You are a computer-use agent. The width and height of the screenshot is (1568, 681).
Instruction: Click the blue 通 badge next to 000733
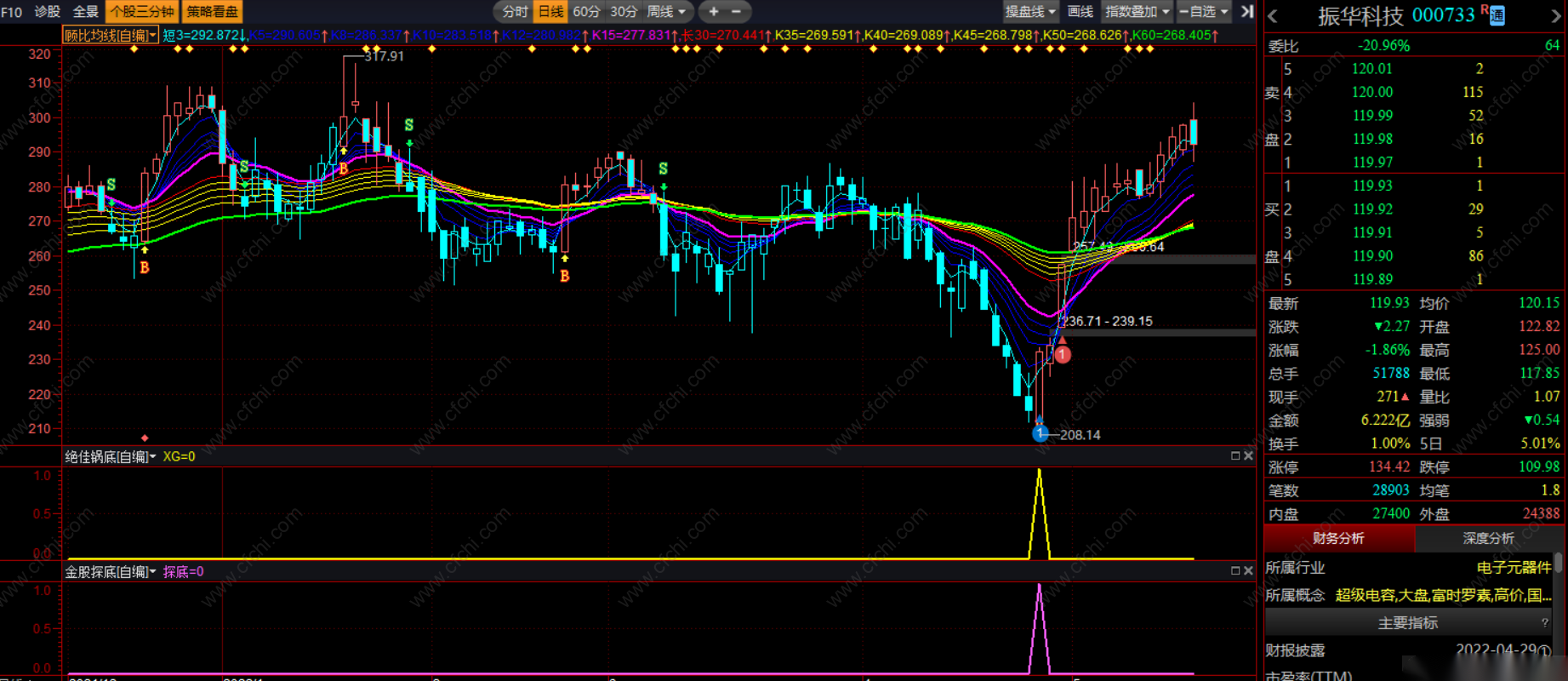(x=1497, y=16)
